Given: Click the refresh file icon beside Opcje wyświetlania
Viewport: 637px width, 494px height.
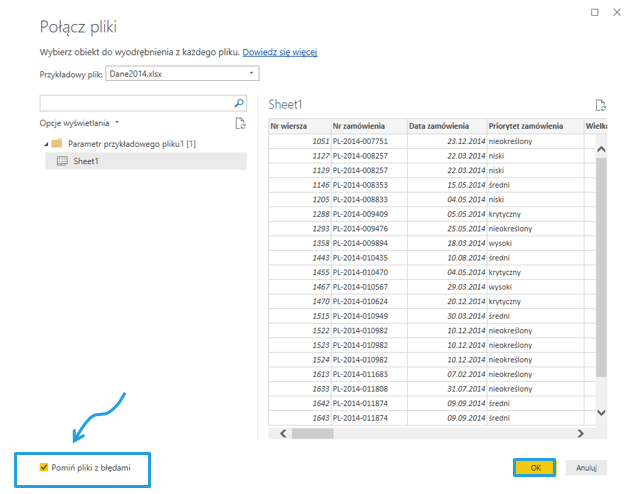Looking at the screenshot, I should (240, 123).
